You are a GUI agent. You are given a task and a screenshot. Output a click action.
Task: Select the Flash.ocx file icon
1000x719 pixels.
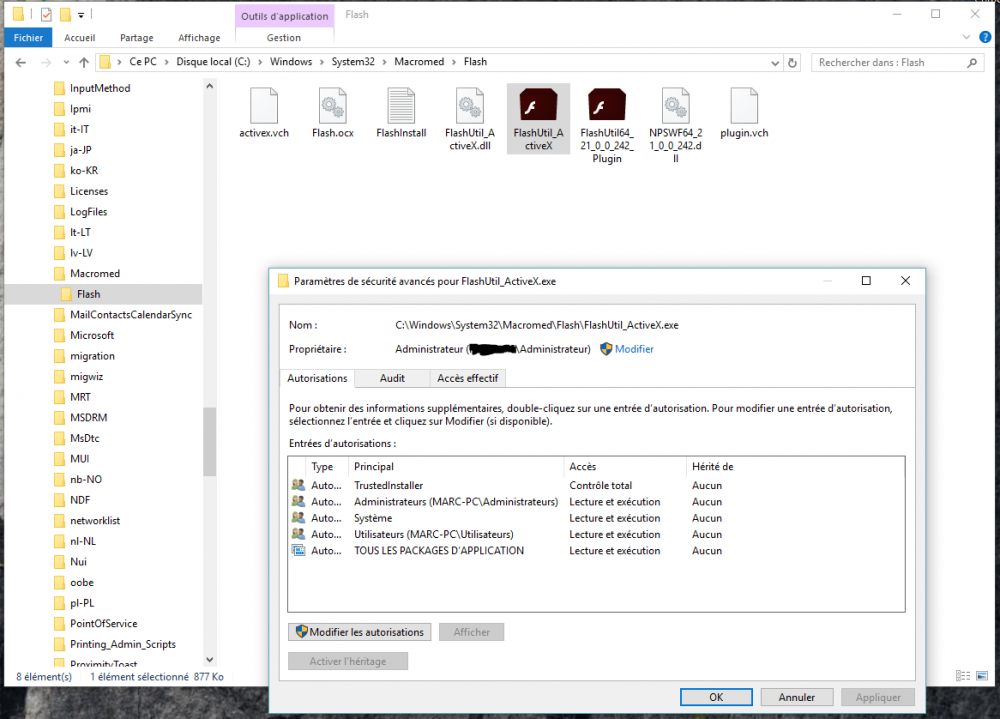[x=332, y=106]
